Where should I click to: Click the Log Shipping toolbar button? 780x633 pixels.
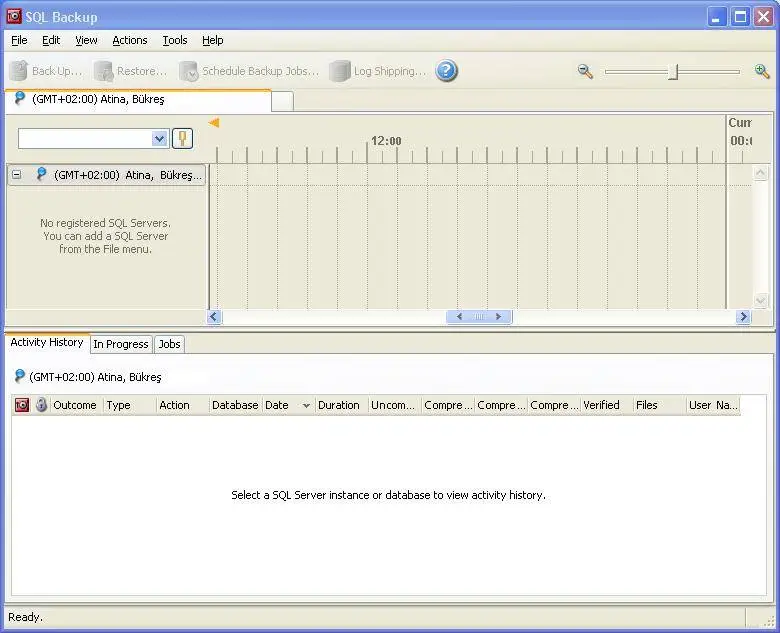pyautogui.click(x=379, y=71)
